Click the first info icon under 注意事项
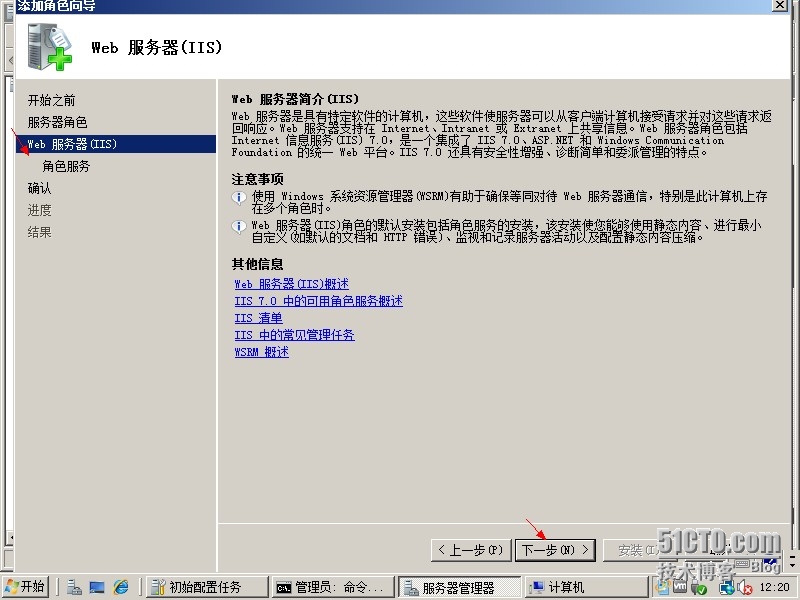The image size is (800, 600). click(x=239, y=197)
